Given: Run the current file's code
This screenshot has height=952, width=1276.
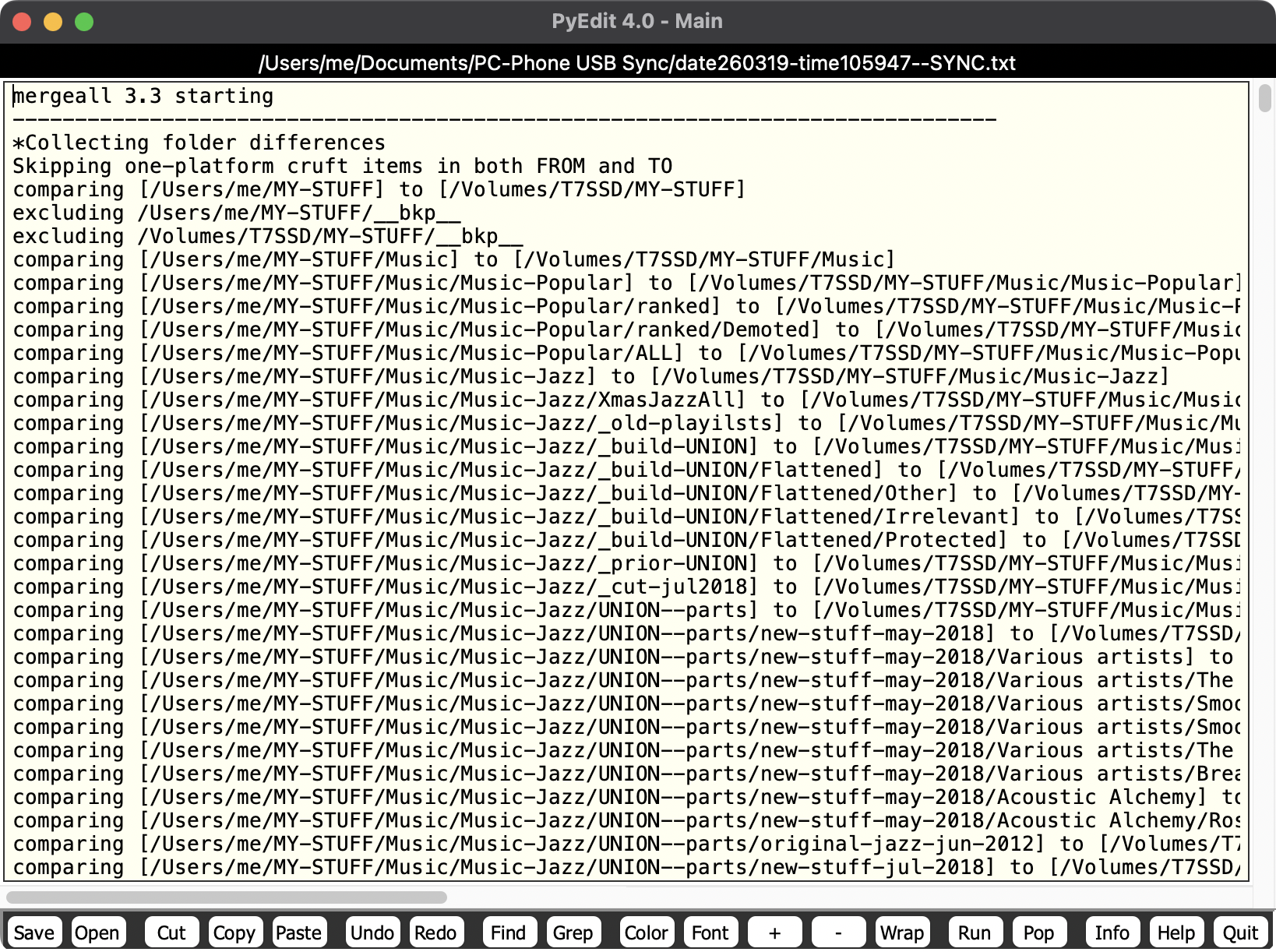Looking at the screenshot, I should [975, 933].
